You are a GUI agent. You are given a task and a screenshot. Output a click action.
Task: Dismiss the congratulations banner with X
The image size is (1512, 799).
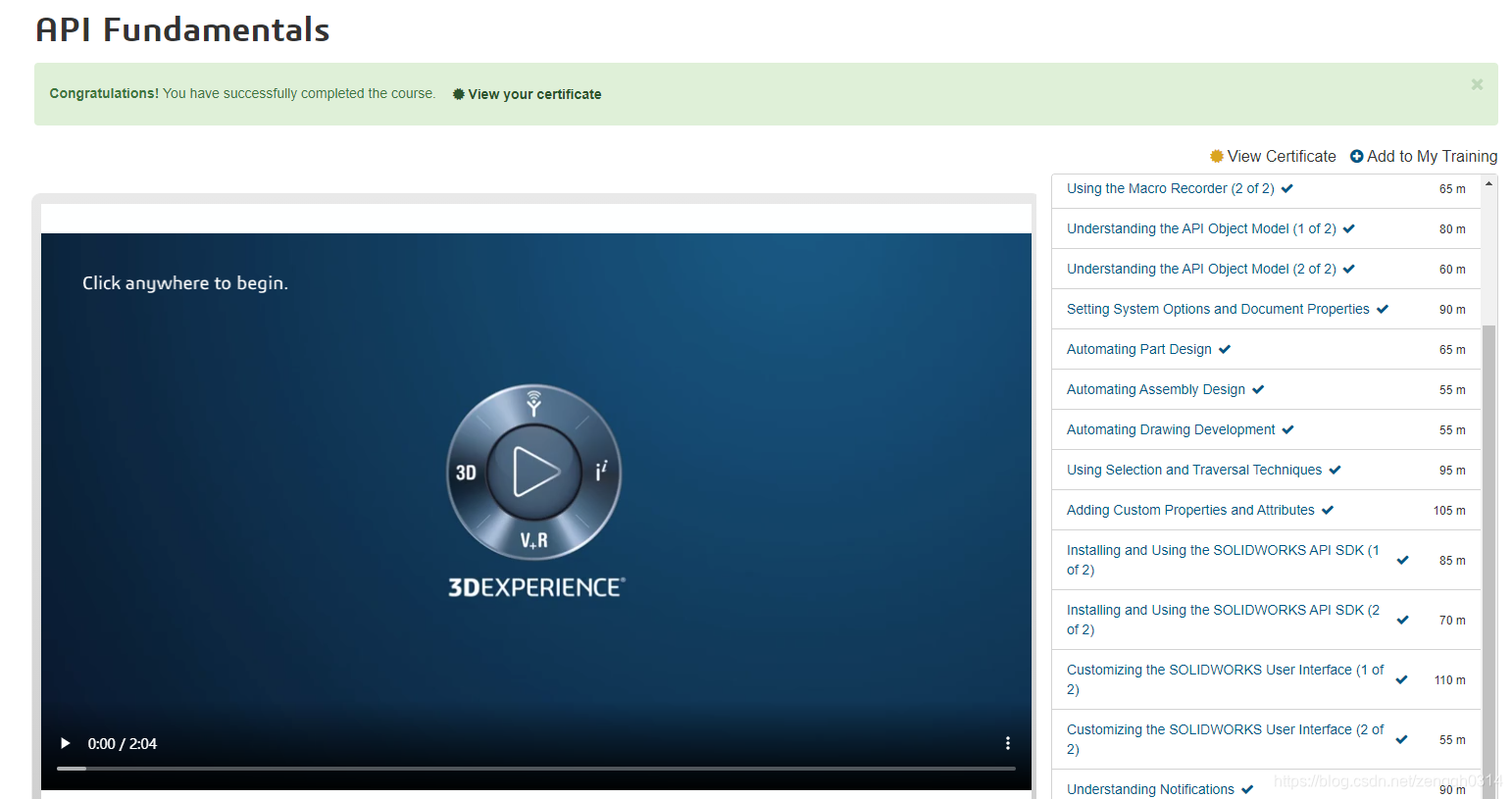[1477, 85]
